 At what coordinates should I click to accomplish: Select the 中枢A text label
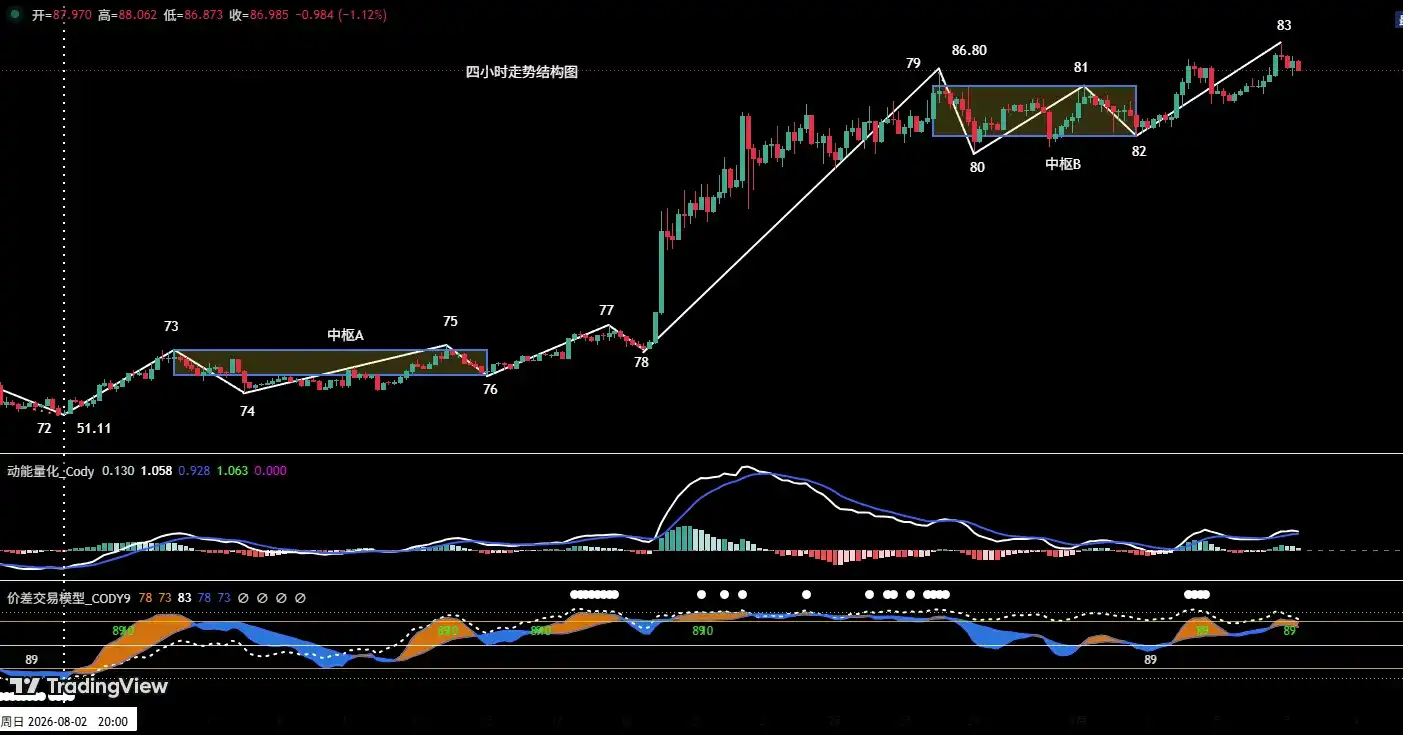(x=345, y=335)
